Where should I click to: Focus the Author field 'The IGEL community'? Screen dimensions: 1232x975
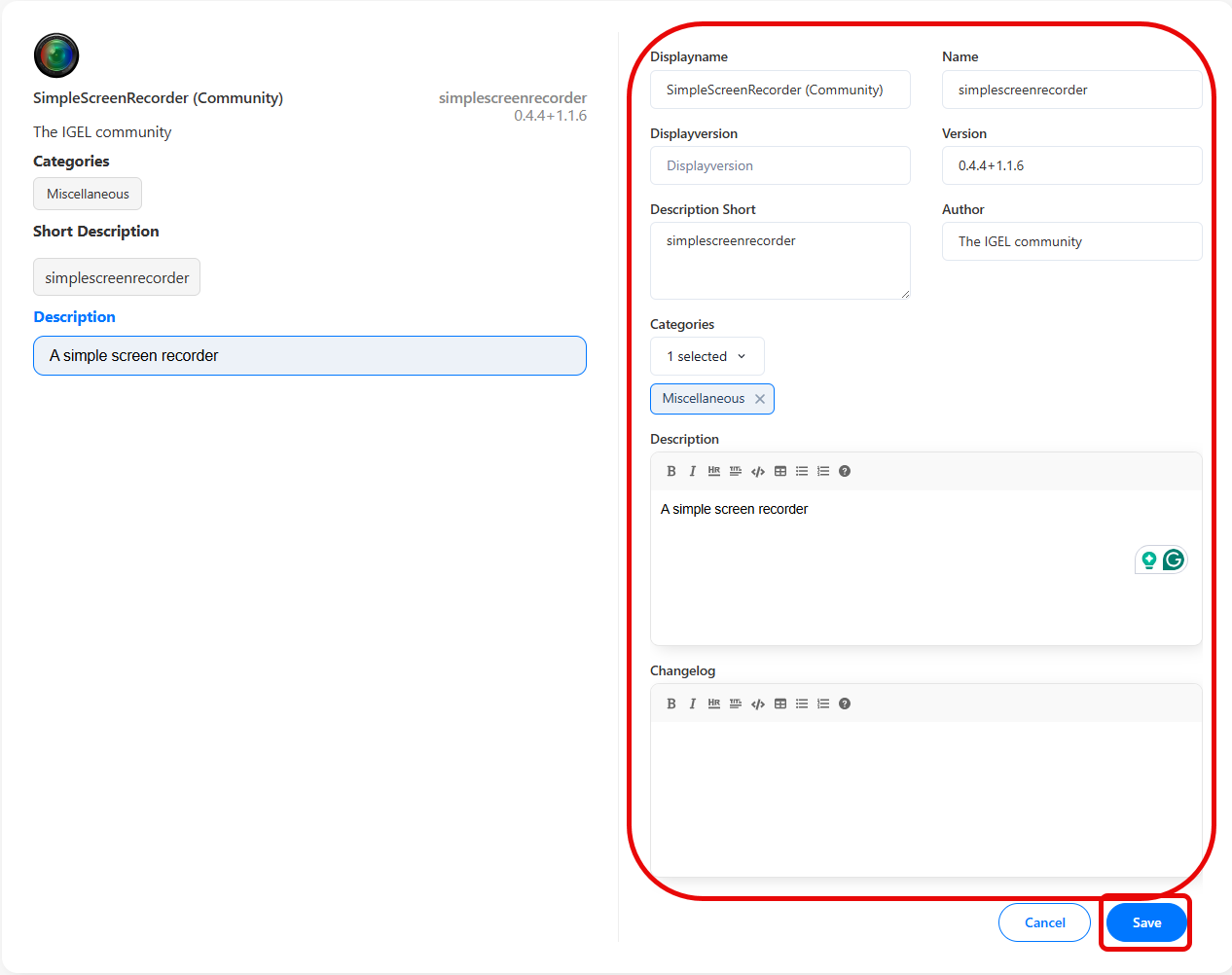(1072, 241)
